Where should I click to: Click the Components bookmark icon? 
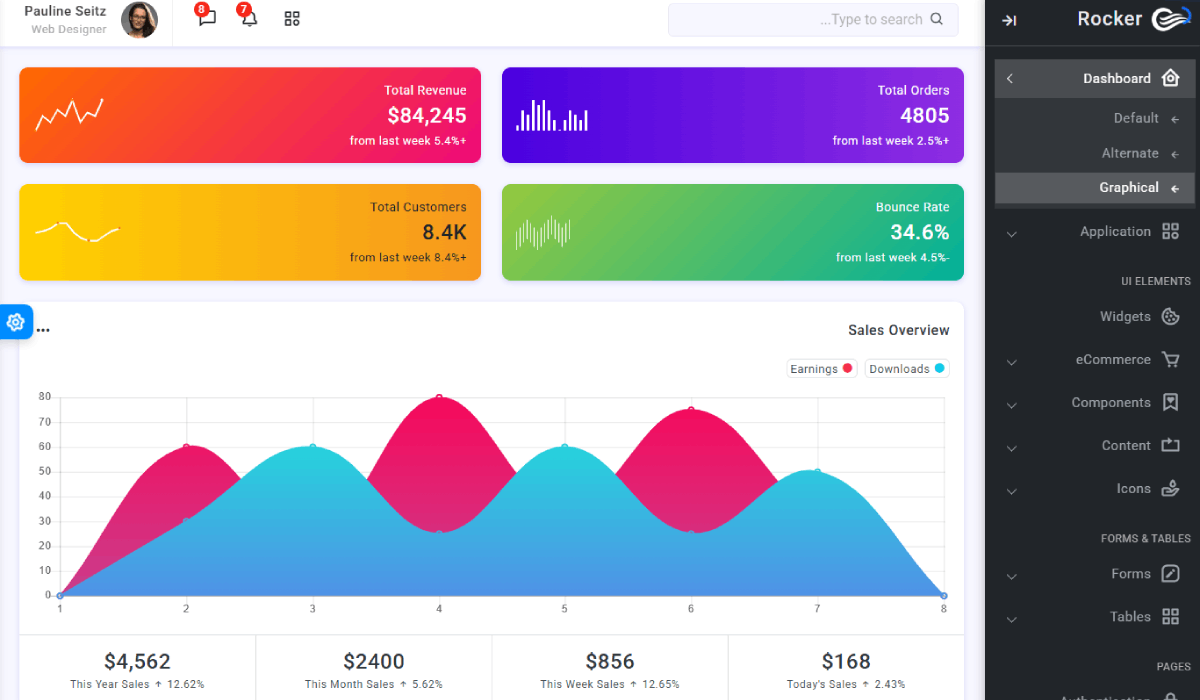tap(1171, 402)
